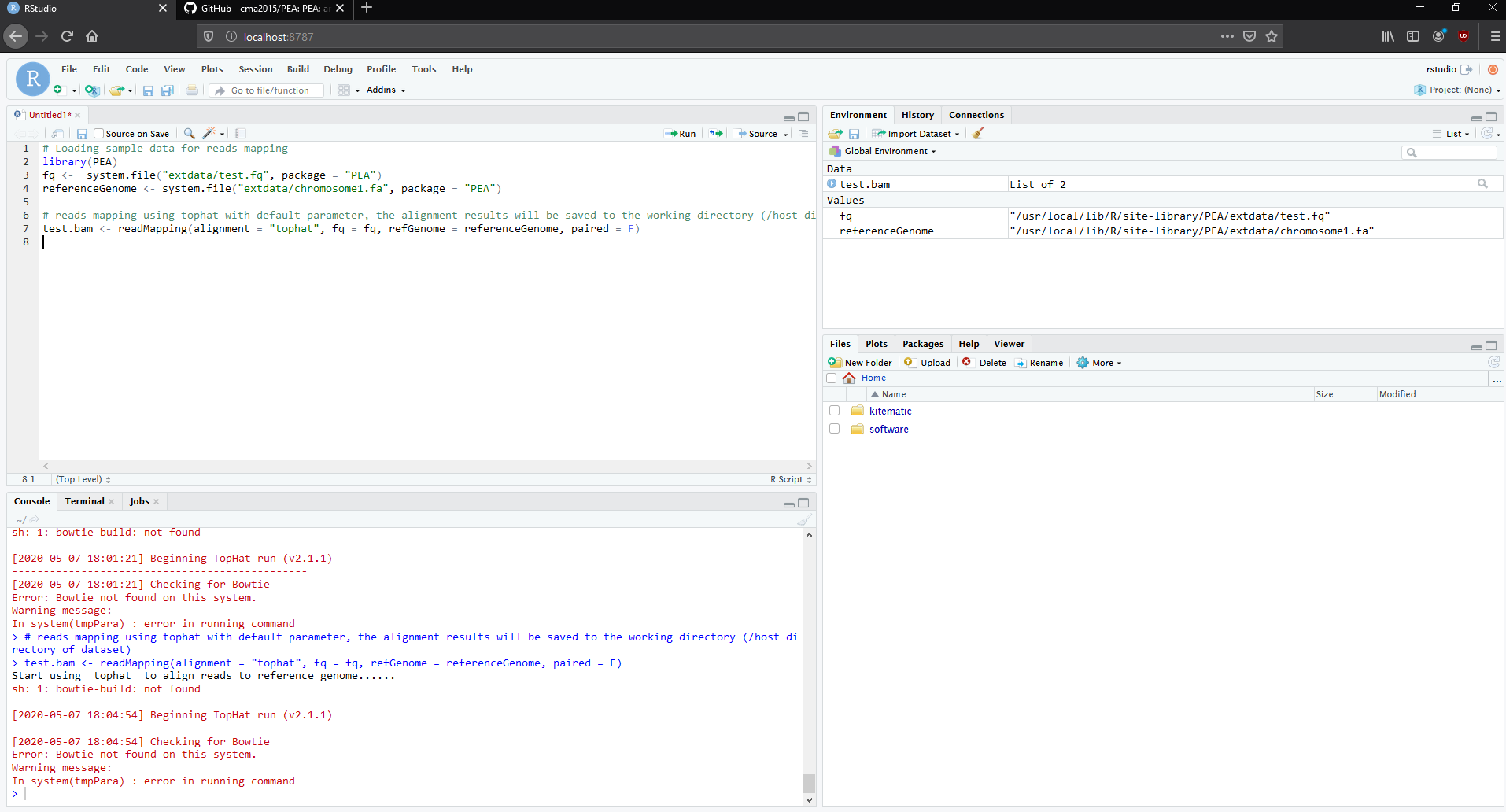Click the Go to file/function field
Viewport: 1506px width, 812px height.
[269, 90]
